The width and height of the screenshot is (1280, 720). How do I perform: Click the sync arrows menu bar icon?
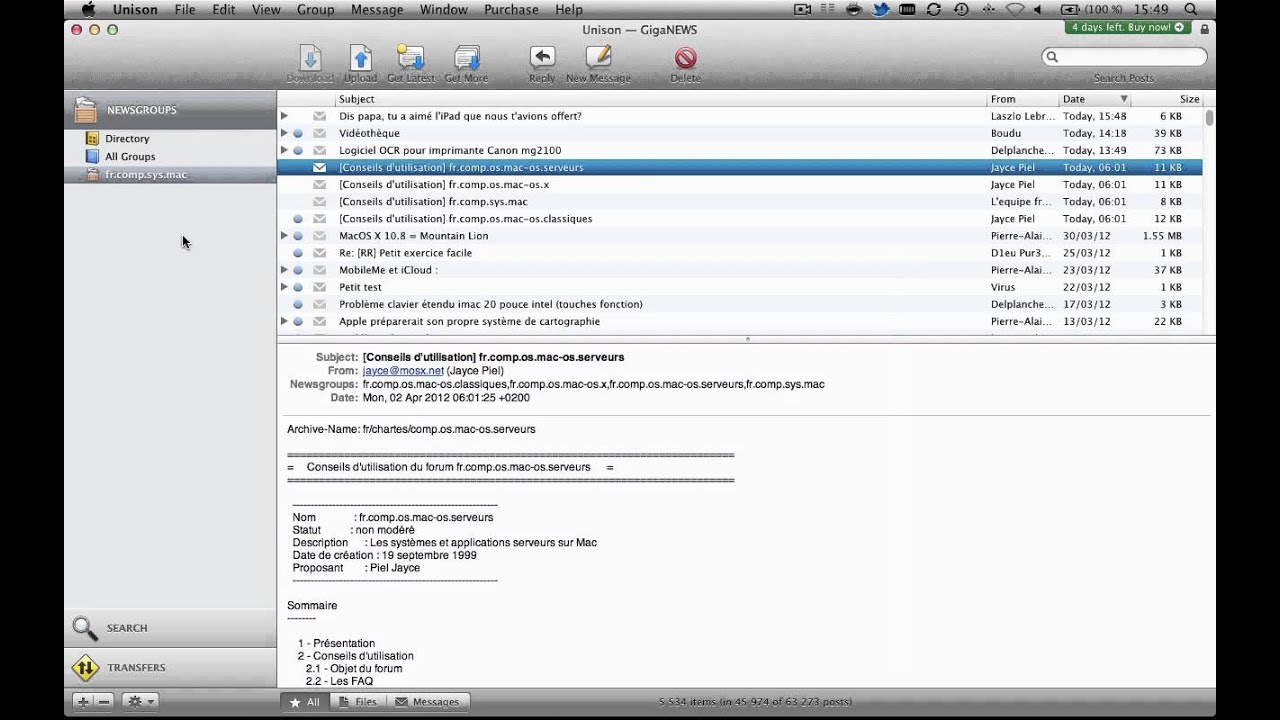click(934, 9)
